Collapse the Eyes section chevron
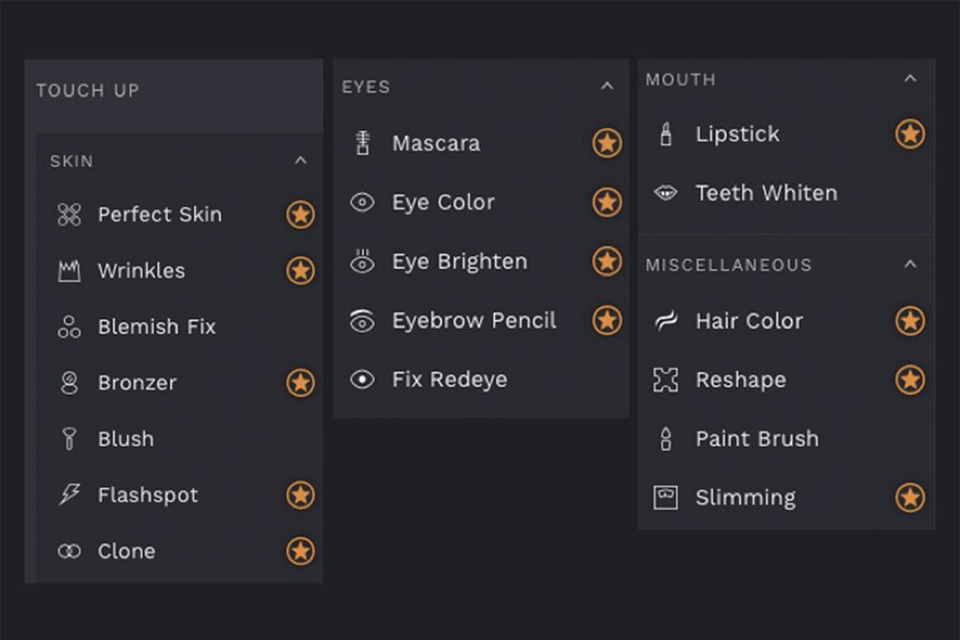The height and width of the screenshot is (640, 960). coord(607,87)
